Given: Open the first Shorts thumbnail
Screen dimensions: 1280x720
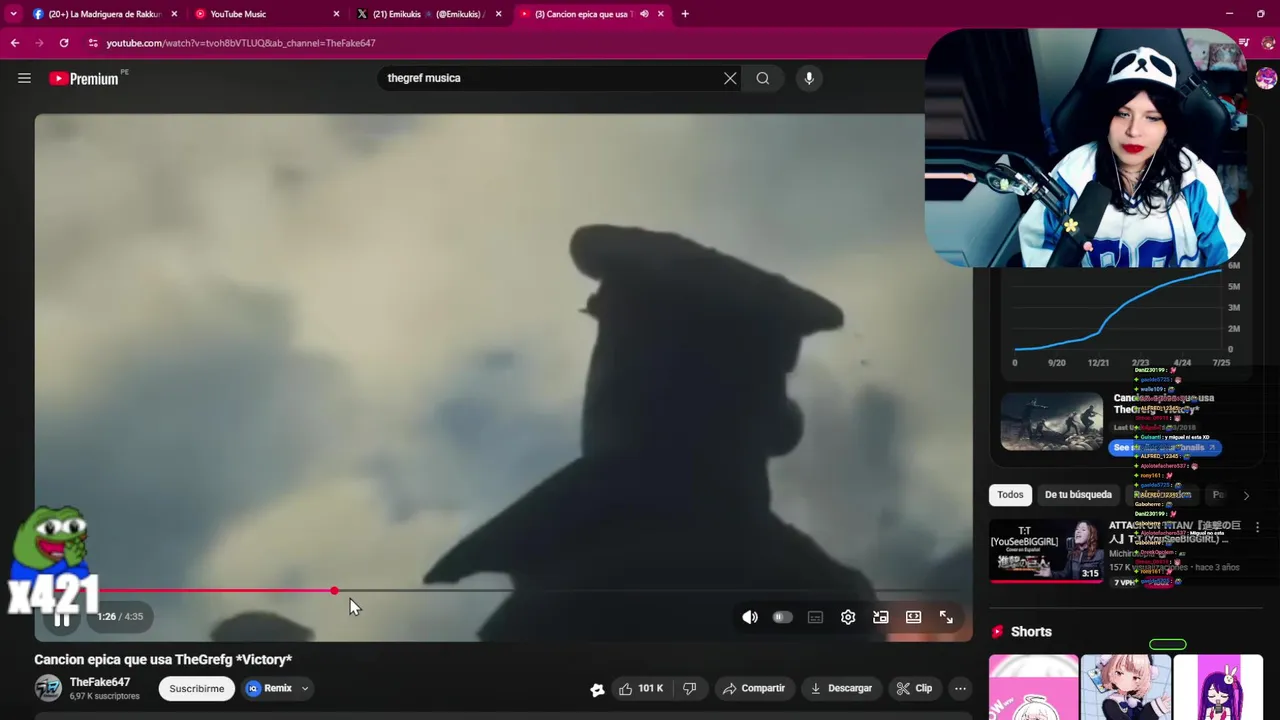Looking at the screenshot, I should (1033, 687).
